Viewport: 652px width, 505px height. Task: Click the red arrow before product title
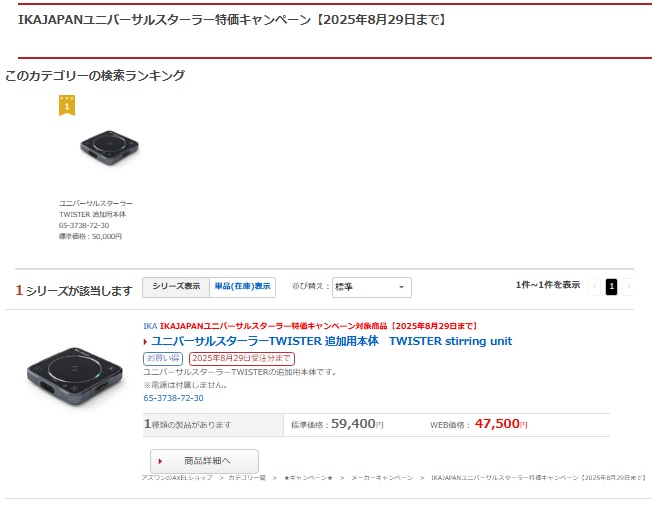[x=146, y=342]
